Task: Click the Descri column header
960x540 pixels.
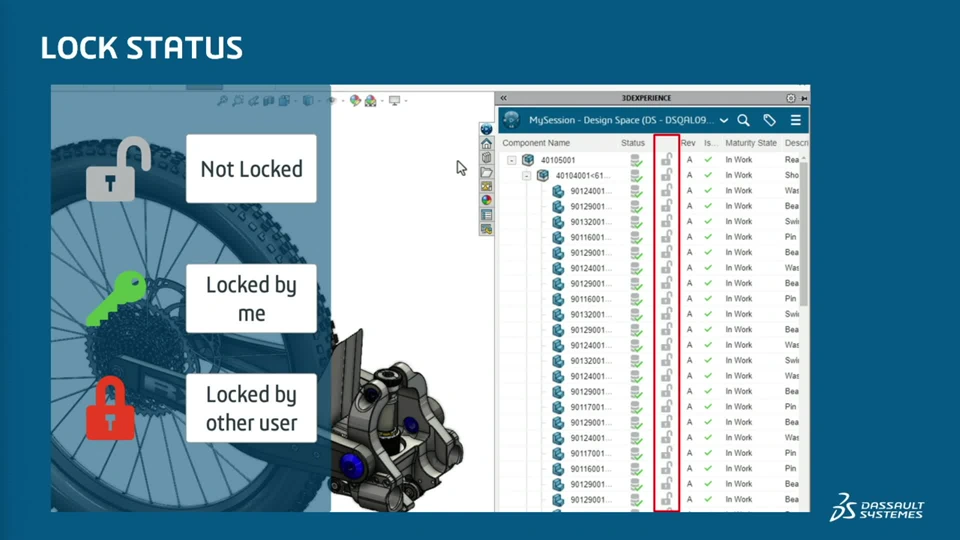Action: 796,143
